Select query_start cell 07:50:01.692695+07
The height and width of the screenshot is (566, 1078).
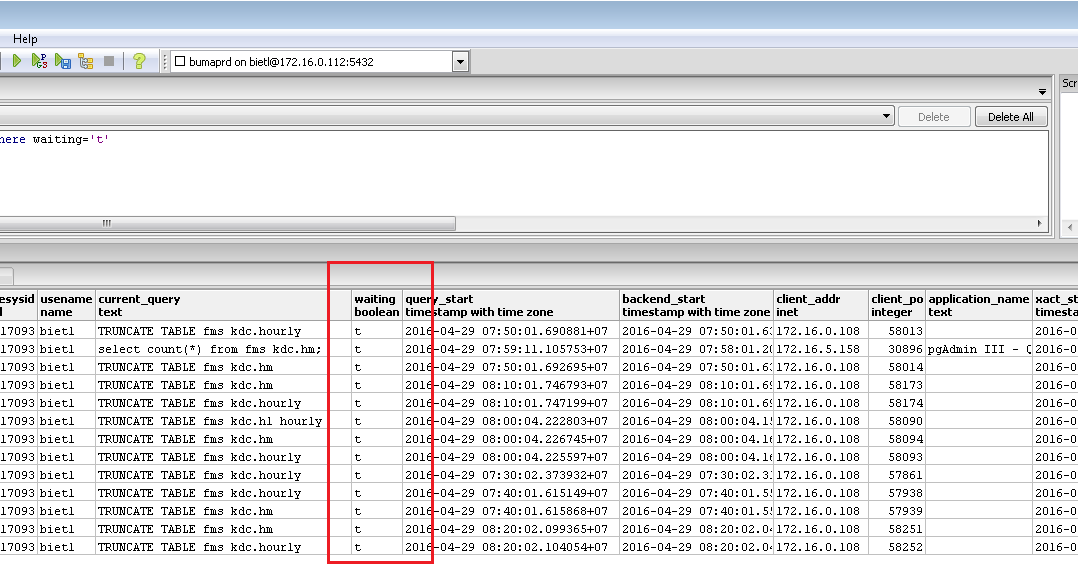[x=511, y=367]
